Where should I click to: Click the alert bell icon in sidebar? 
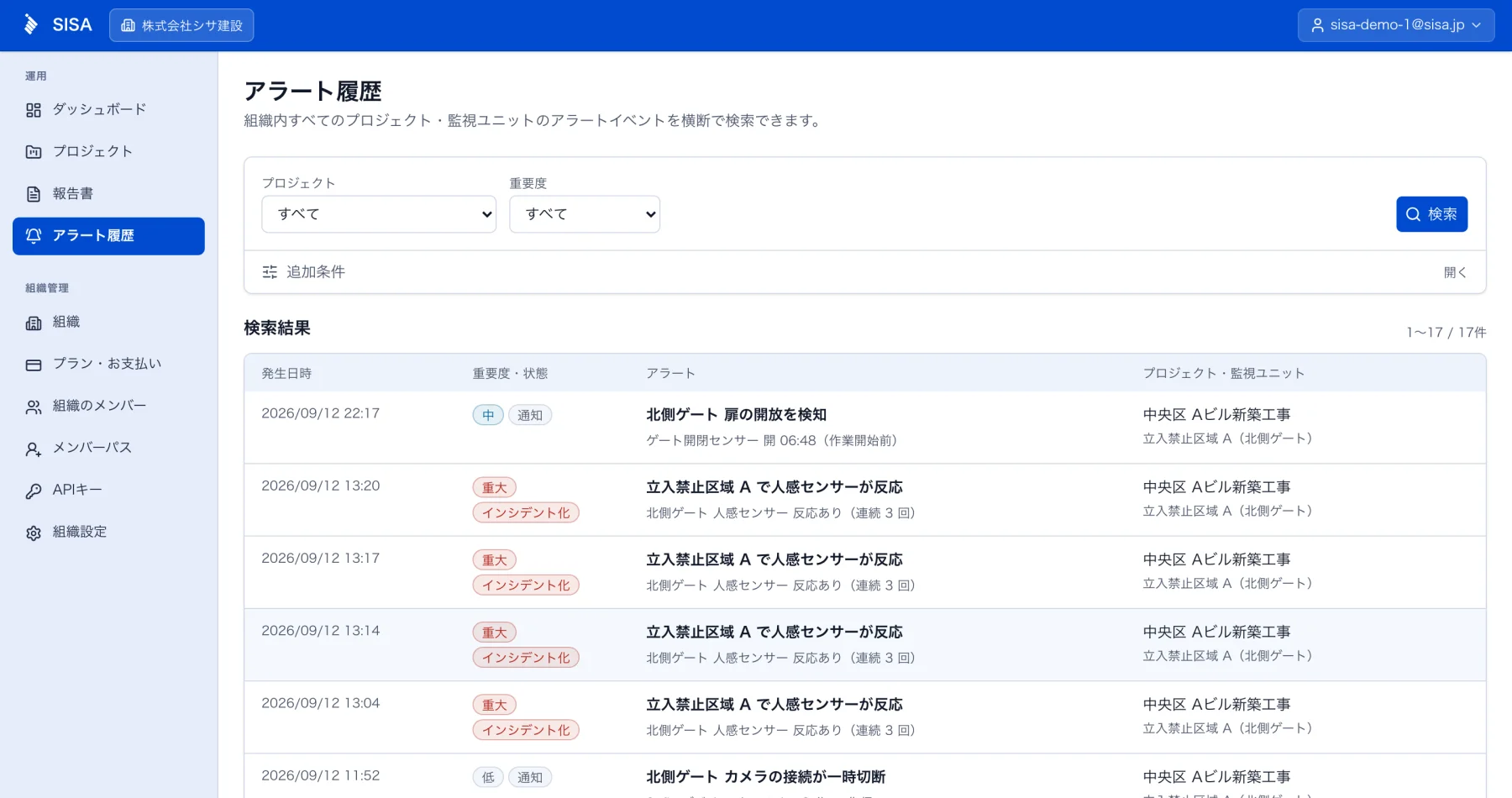click(34, 236)
